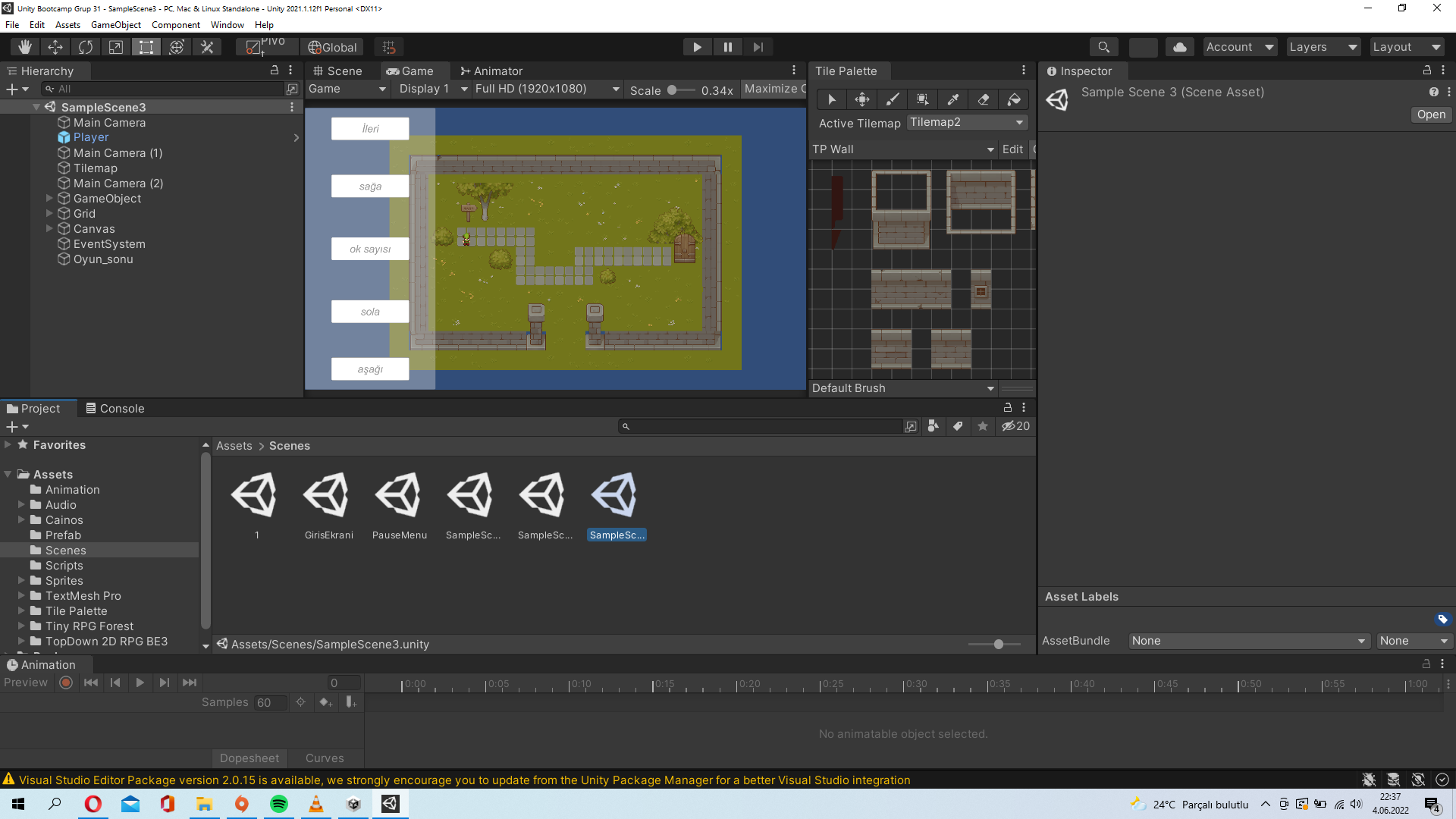The image size is (1456, 819).
Task: Select the Fill bucket tool in Tile Palette
Action: point(1015,99)
